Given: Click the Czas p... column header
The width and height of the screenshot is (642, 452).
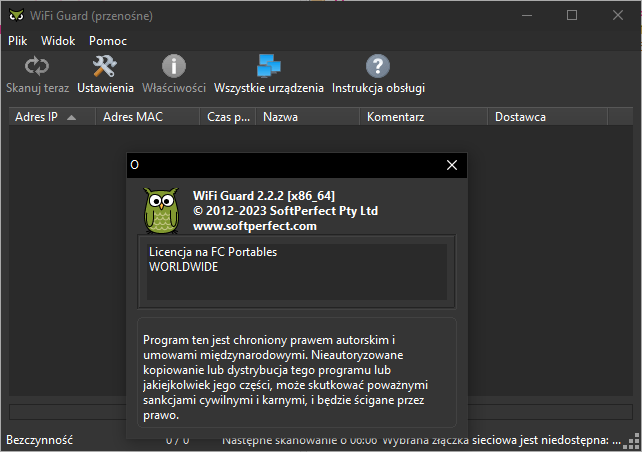Looking at the screenshot, I should [x=228, y=117].
